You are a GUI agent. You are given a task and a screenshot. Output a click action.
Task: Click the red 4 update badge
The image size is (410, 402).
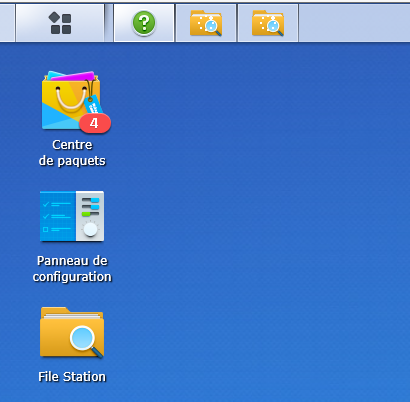pyautogui.click(x=95, y=123)
